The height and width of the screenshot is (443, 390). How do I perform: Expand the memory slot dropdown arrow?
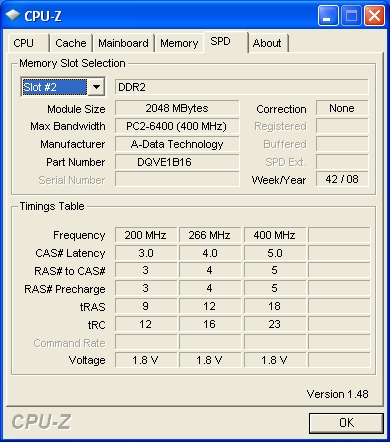tap(96, 87)
